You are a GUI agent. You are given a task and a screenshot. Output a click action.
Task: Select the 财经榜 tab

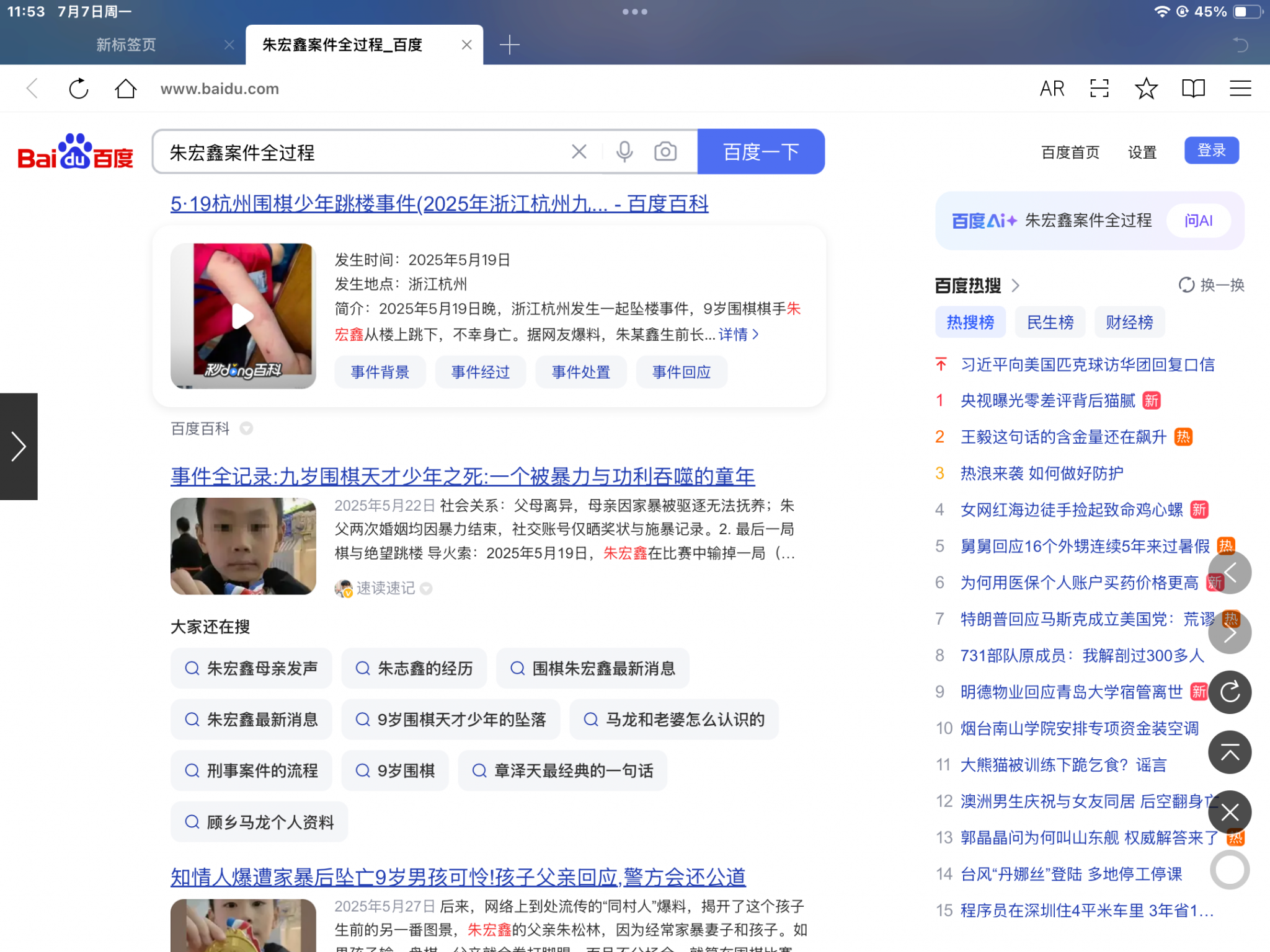coord(1129,322)
